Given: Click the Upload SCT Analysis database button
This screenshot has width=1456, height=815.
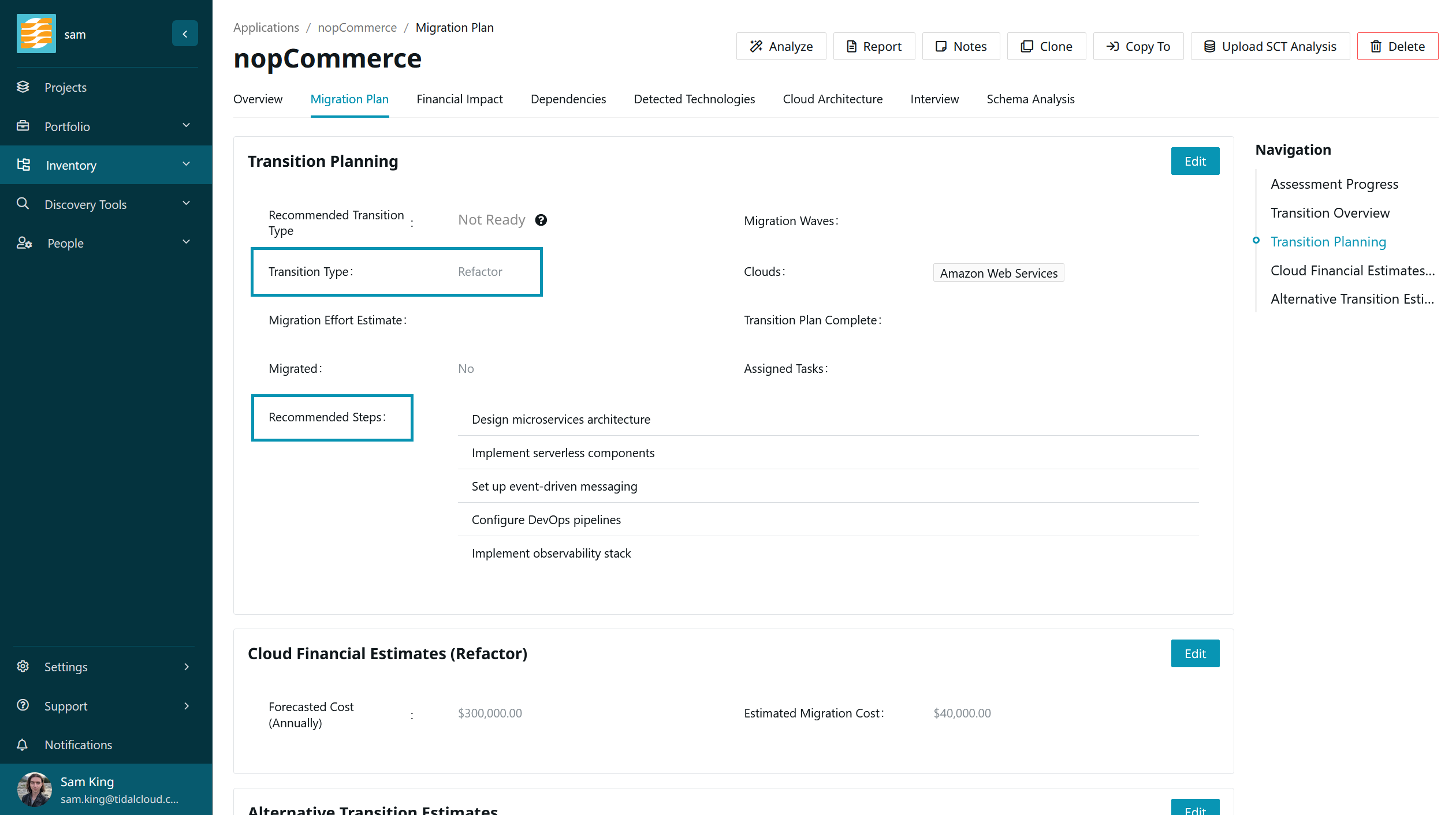Looking at the screenshot, I should [1270, 46].
